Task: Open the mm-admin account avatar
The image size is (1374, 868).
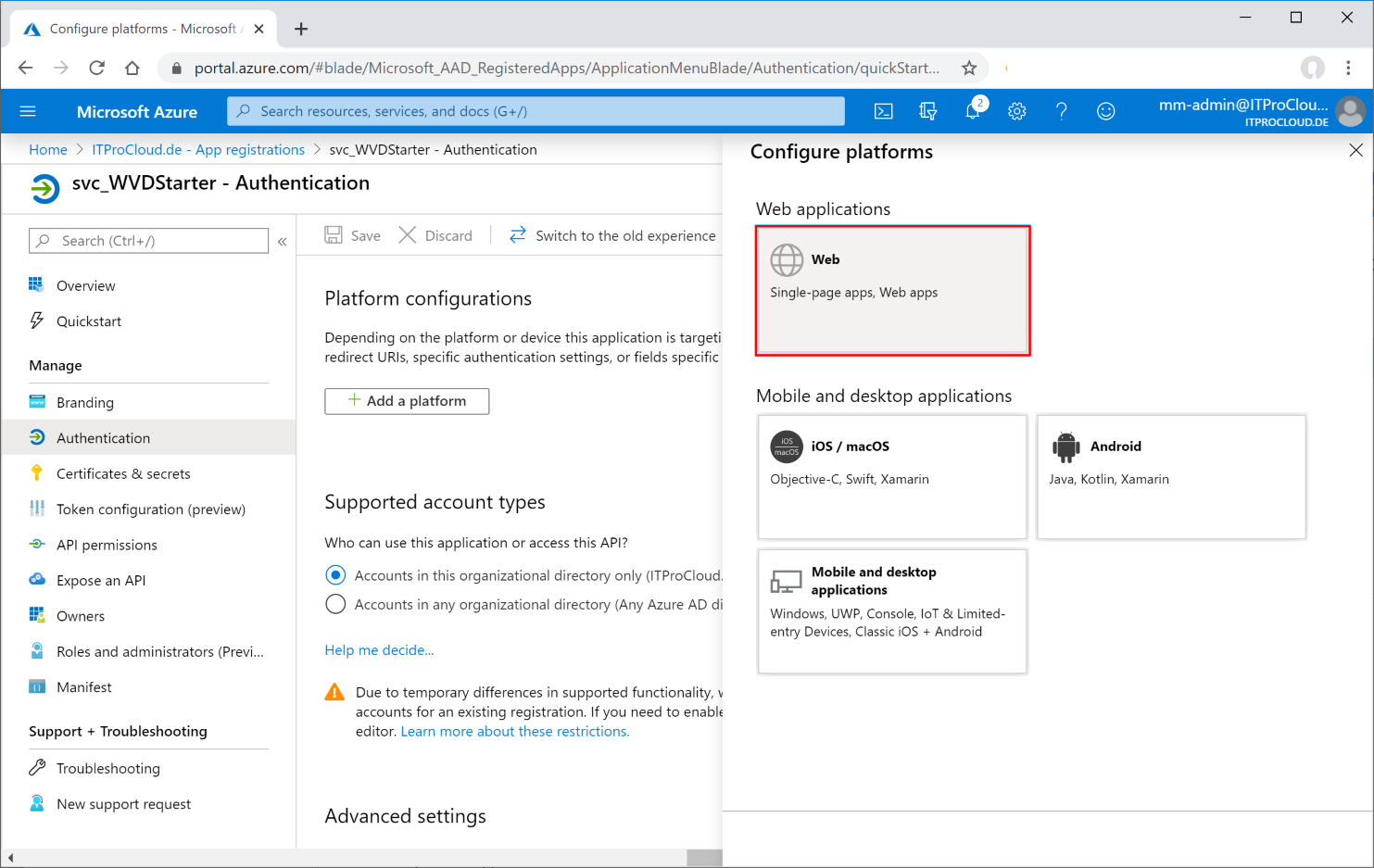Action: pyautogui.click(x=1351, y=111)
